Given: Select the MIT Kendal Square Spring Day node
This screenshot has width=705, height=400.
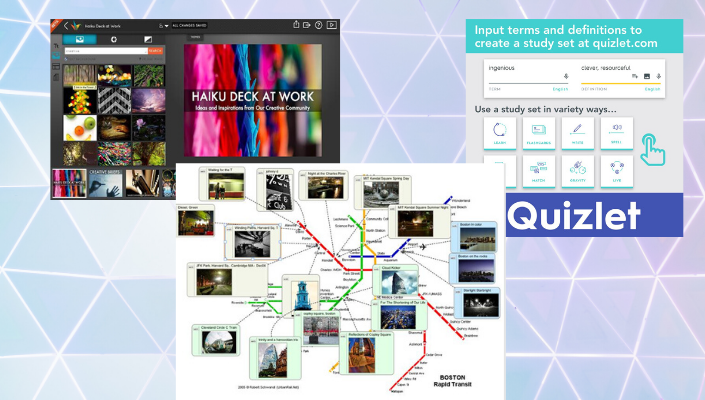Looking at the screenshot, I should point(383,192).
